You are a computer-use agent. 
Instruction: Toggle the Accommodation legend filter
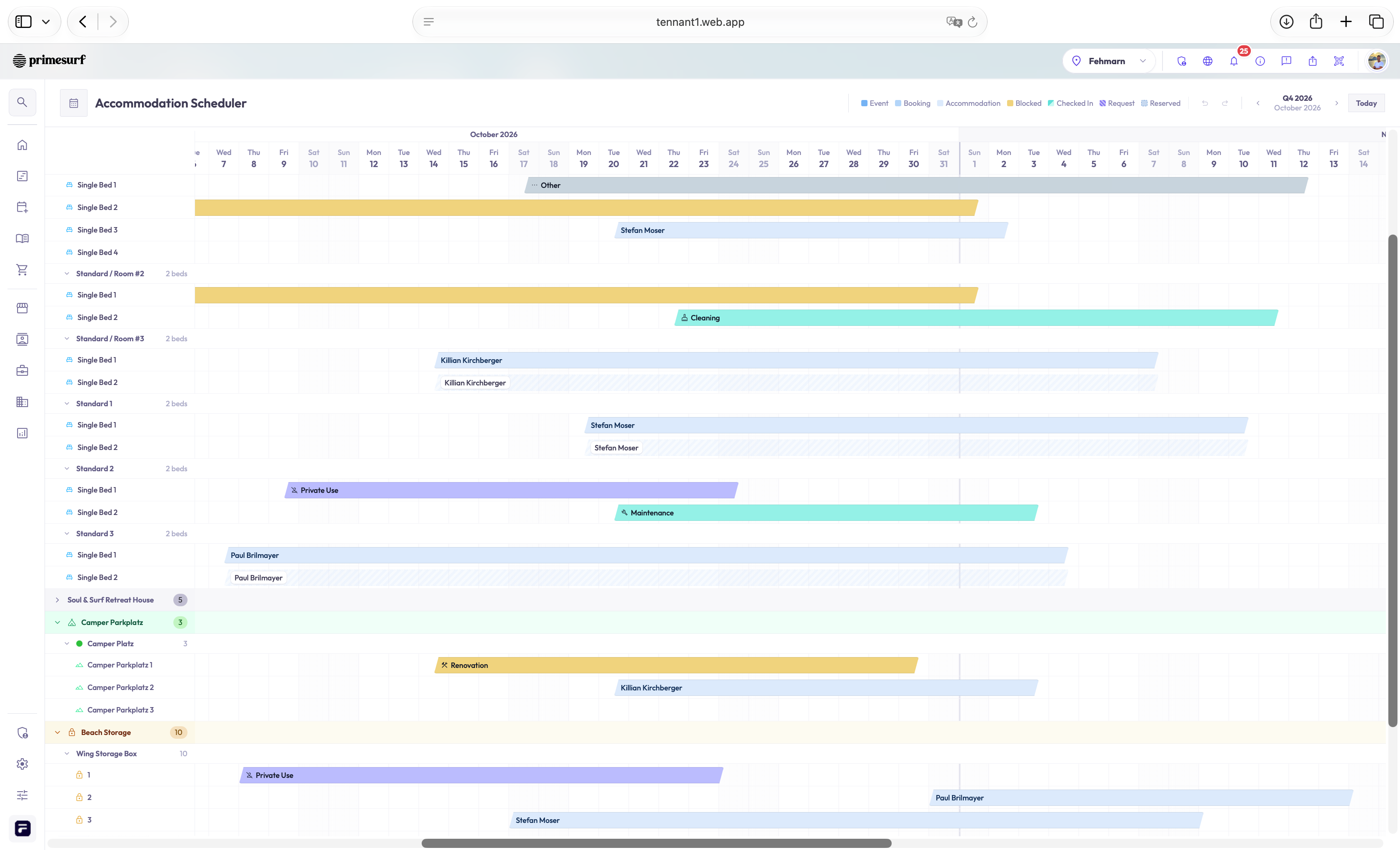[969, 103]
